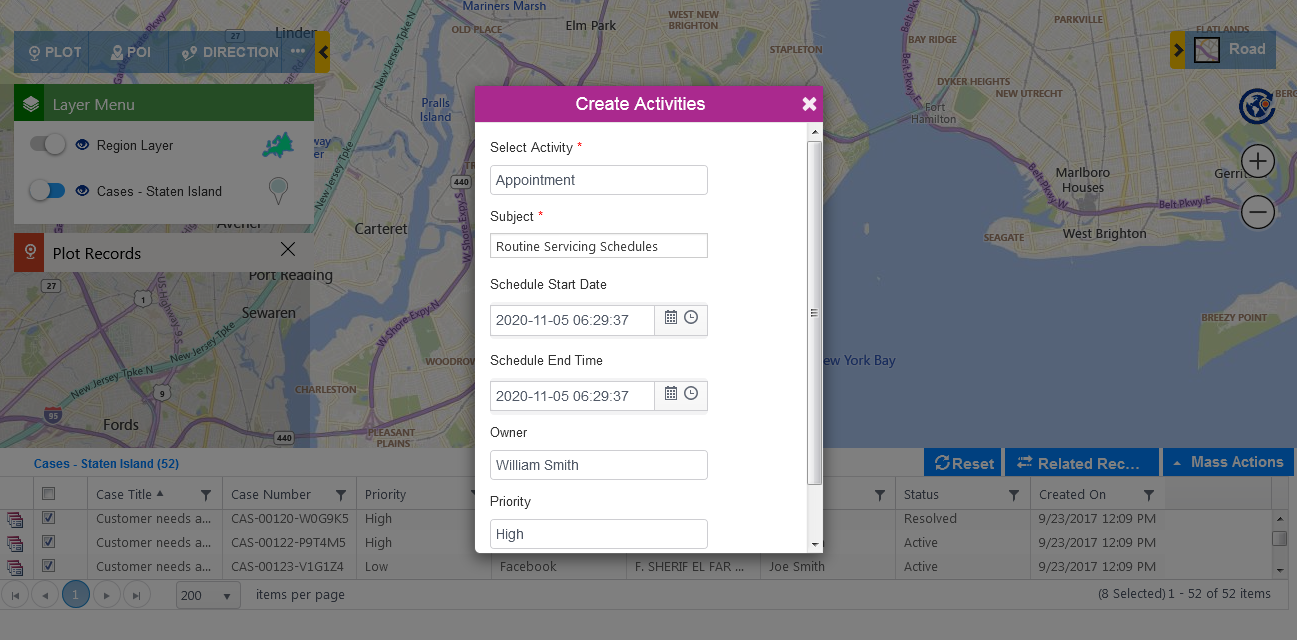Open the PLOT tab in toolbar

click(54, 52)
